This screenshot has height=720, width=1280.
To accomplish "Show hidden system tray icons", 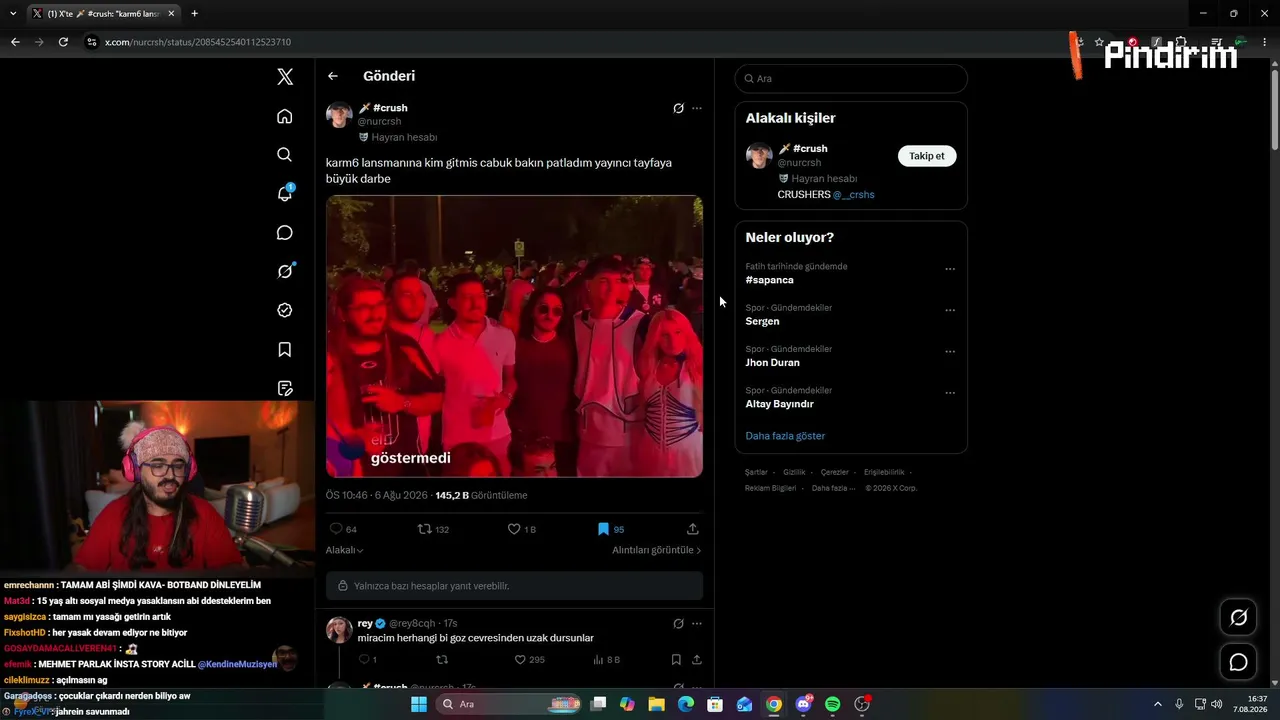I will pos(1158,704).
